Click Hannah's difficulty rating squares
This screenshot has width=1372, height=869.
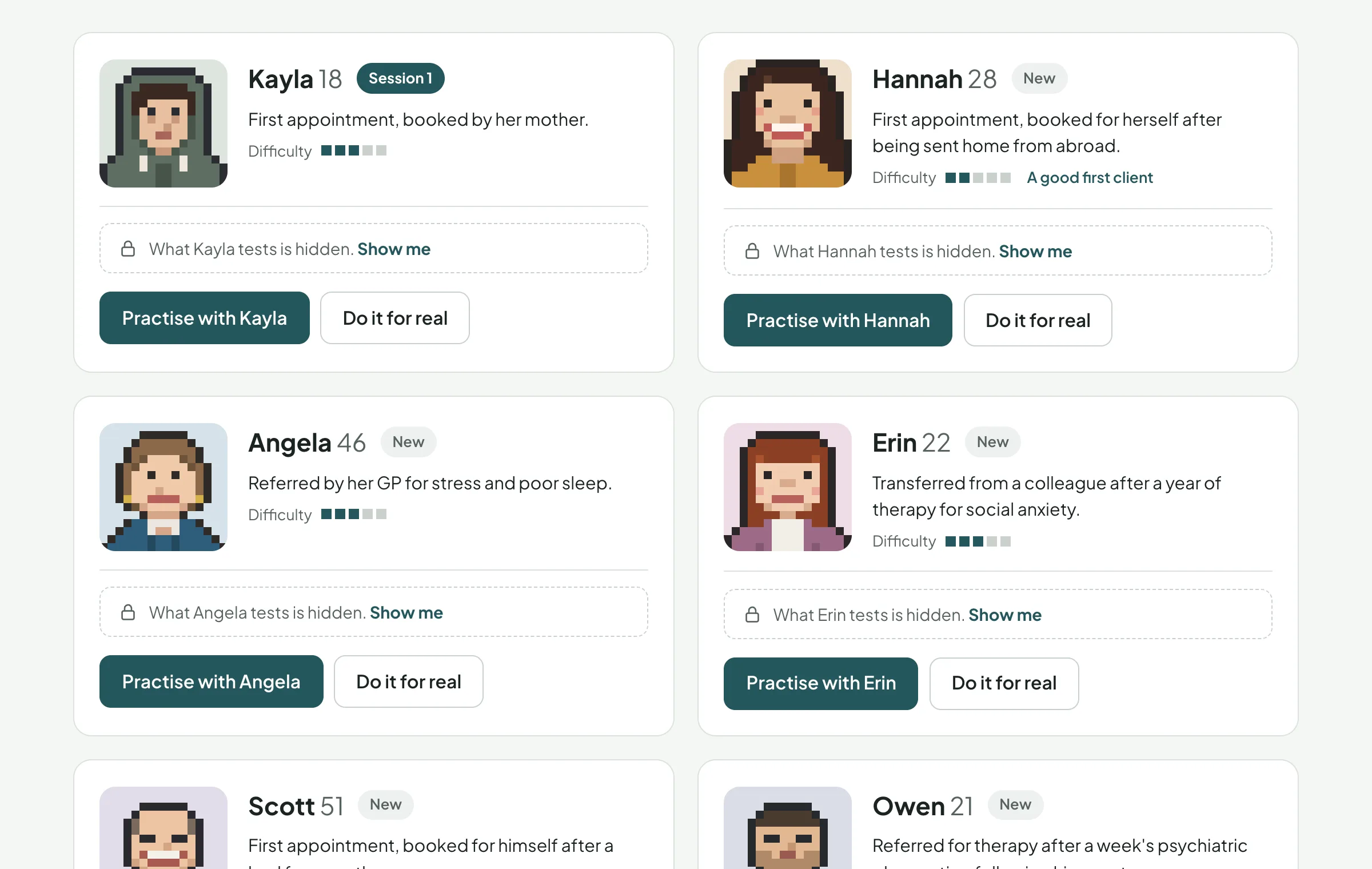tap(978, 178)
